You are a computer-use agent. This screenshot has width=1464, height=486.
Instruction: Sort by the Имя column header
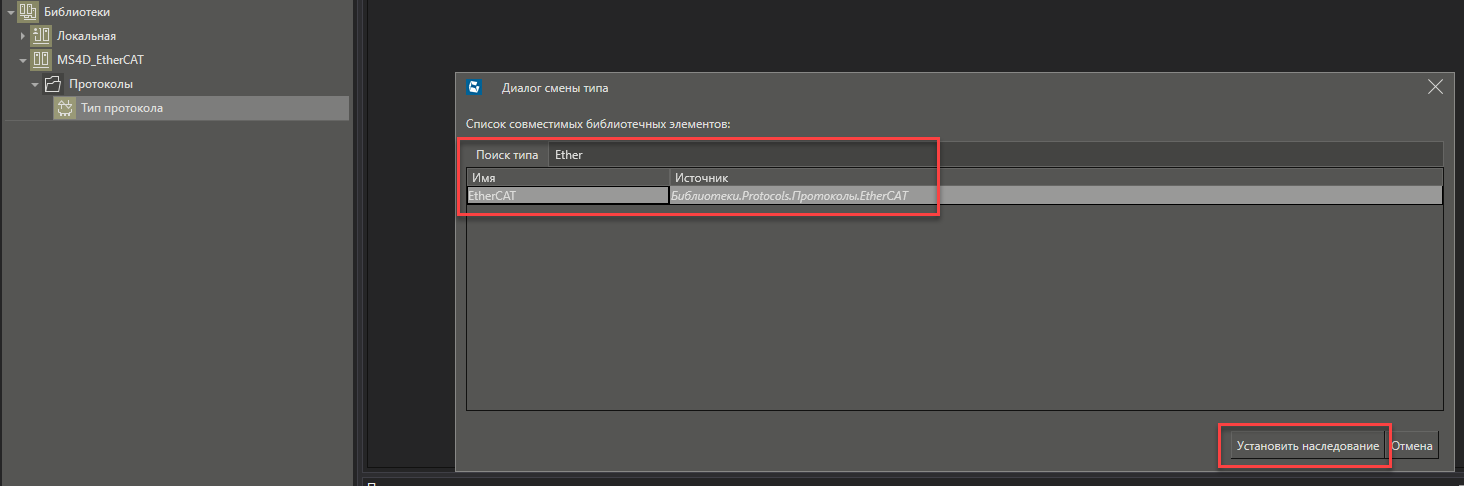(x=568, y=178)
